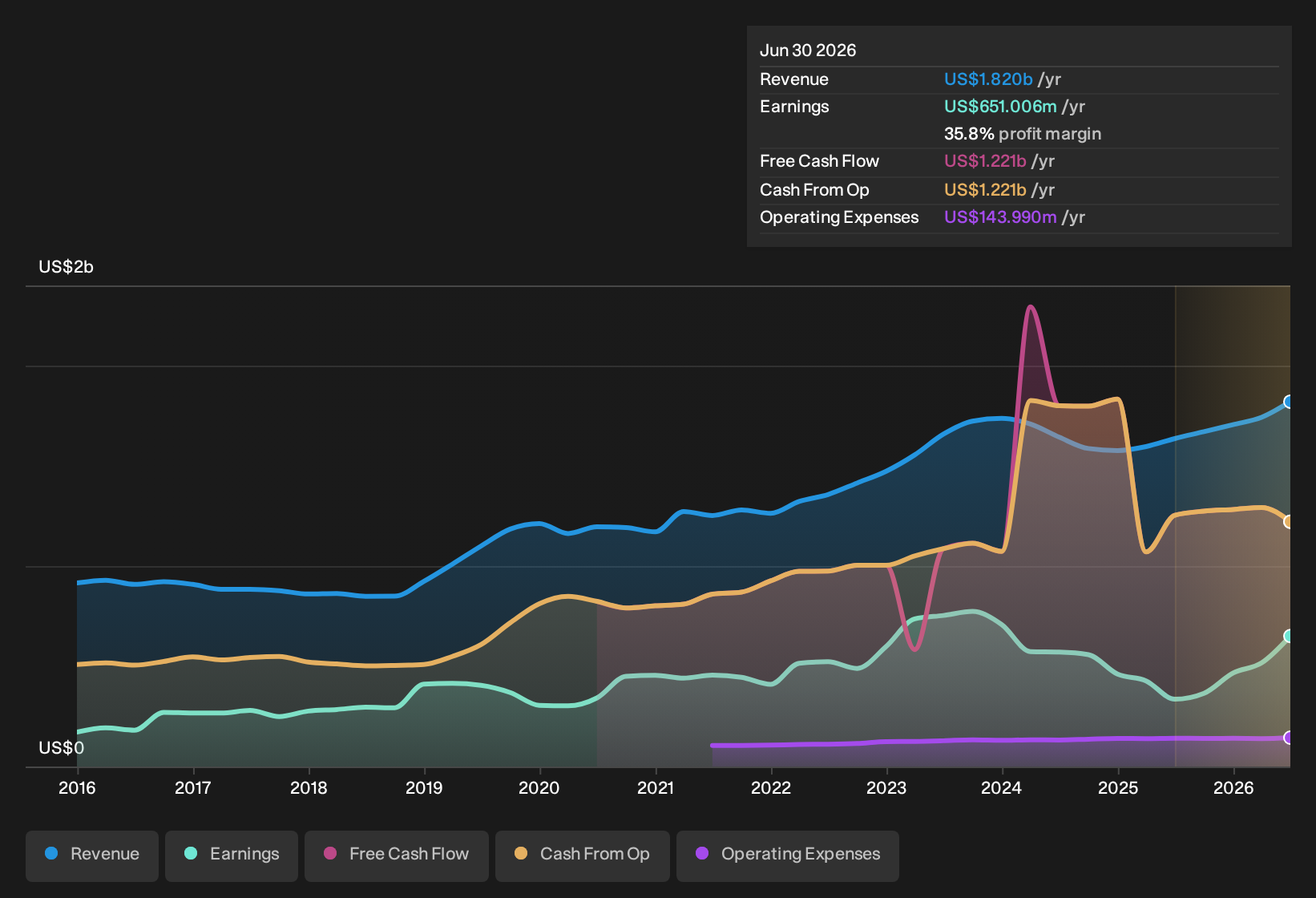Screen dimensions: 1316x898
Task: Click the Cash From Op tooltip row label
Action: click(x=814, y=190)
